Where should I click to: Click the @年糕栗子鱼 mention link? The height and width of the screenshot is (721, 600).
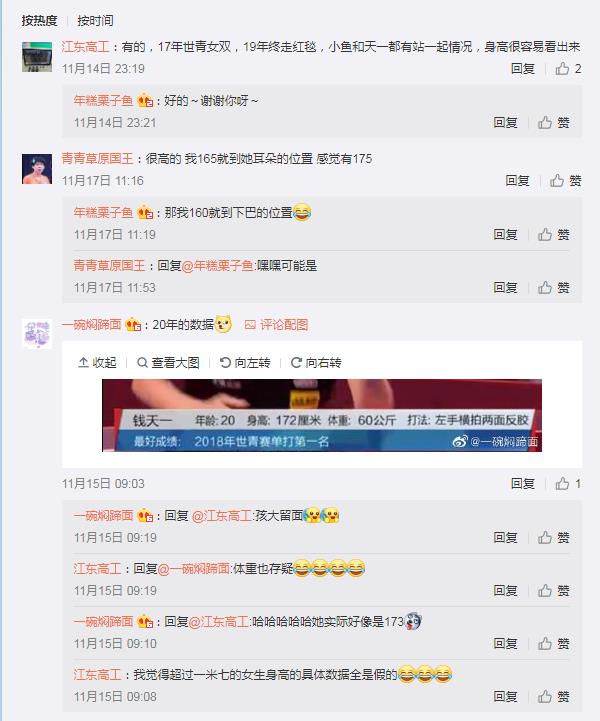[x=218, y=266]
